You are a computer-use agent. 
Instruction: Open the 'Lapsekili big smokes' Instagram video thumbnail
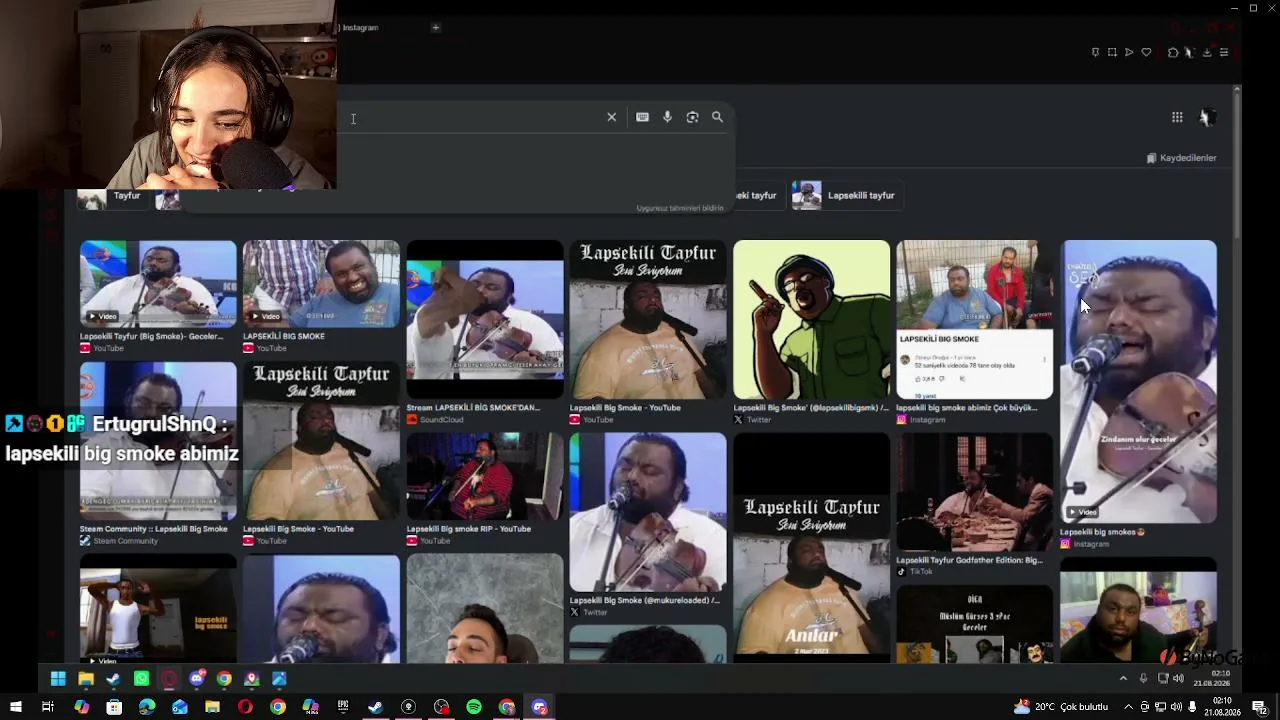1138,381
